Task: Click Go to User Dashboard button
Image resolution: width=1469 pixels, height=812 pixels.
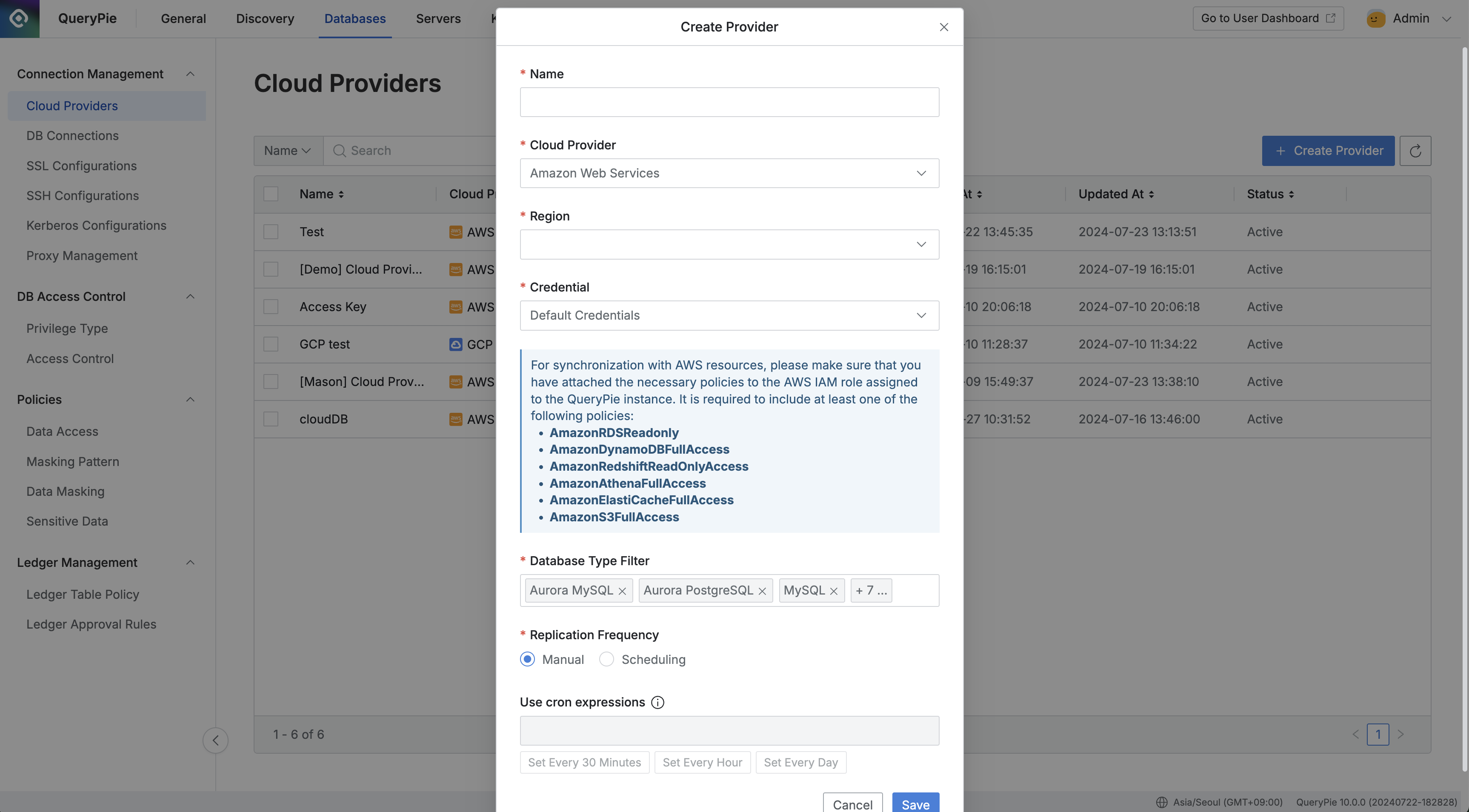Action: pos(1268,18)
